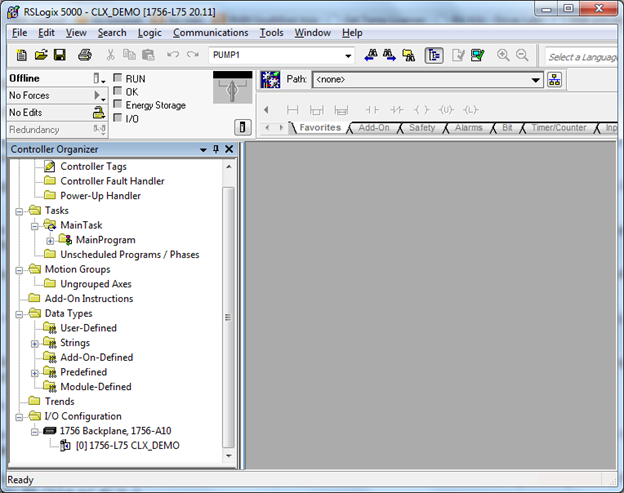Open the Communications menu
The image size is (624, 493).
coord(210,33)
